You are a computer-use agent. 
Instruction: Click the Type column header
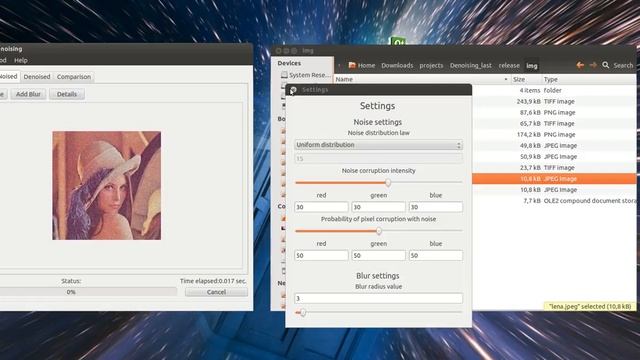coord(589,79)
